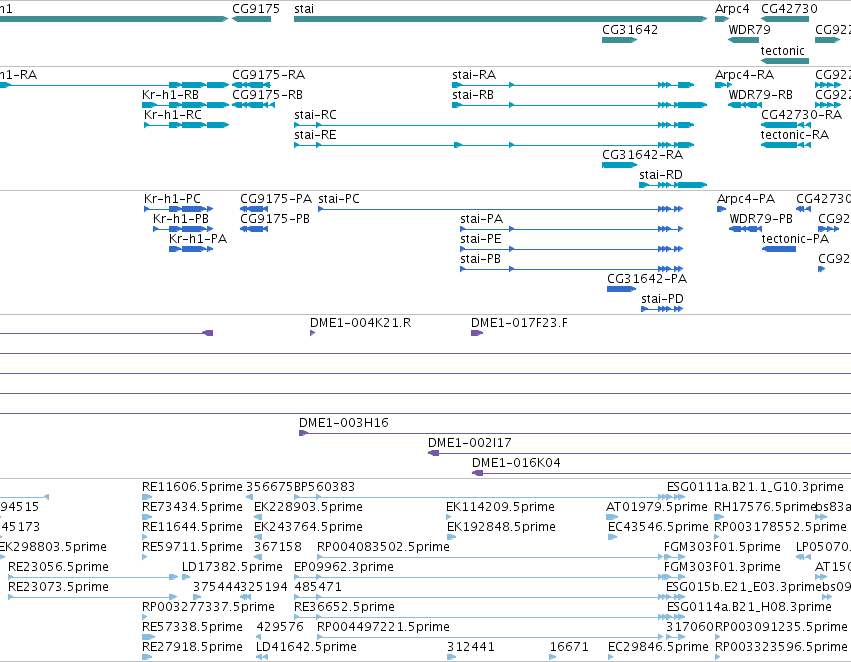Select protein stai-PD
The height and width of the screenshot is (662, 851).
(662, 310)
